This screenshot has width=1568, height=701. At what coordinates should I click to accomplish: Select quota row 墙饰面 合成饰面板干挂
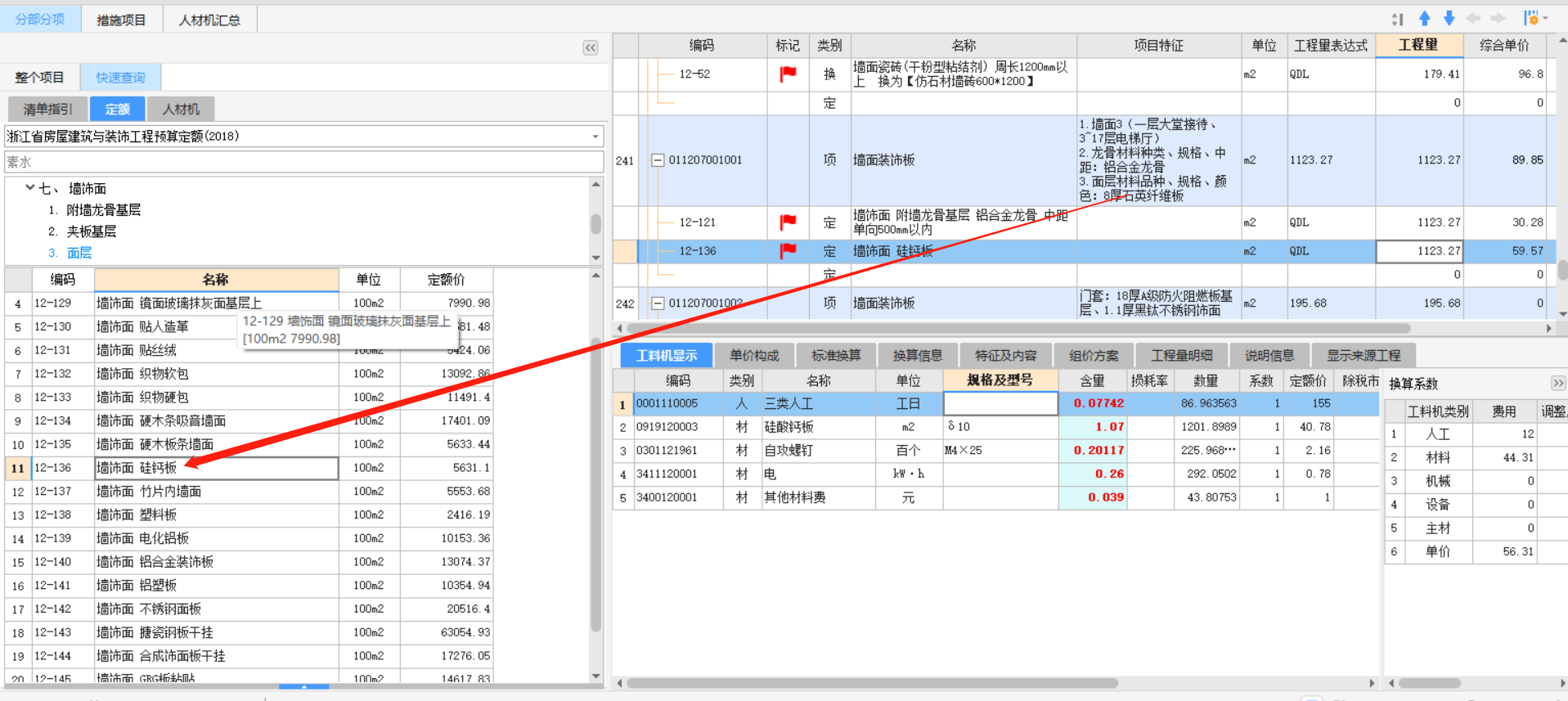pos(249,656)
